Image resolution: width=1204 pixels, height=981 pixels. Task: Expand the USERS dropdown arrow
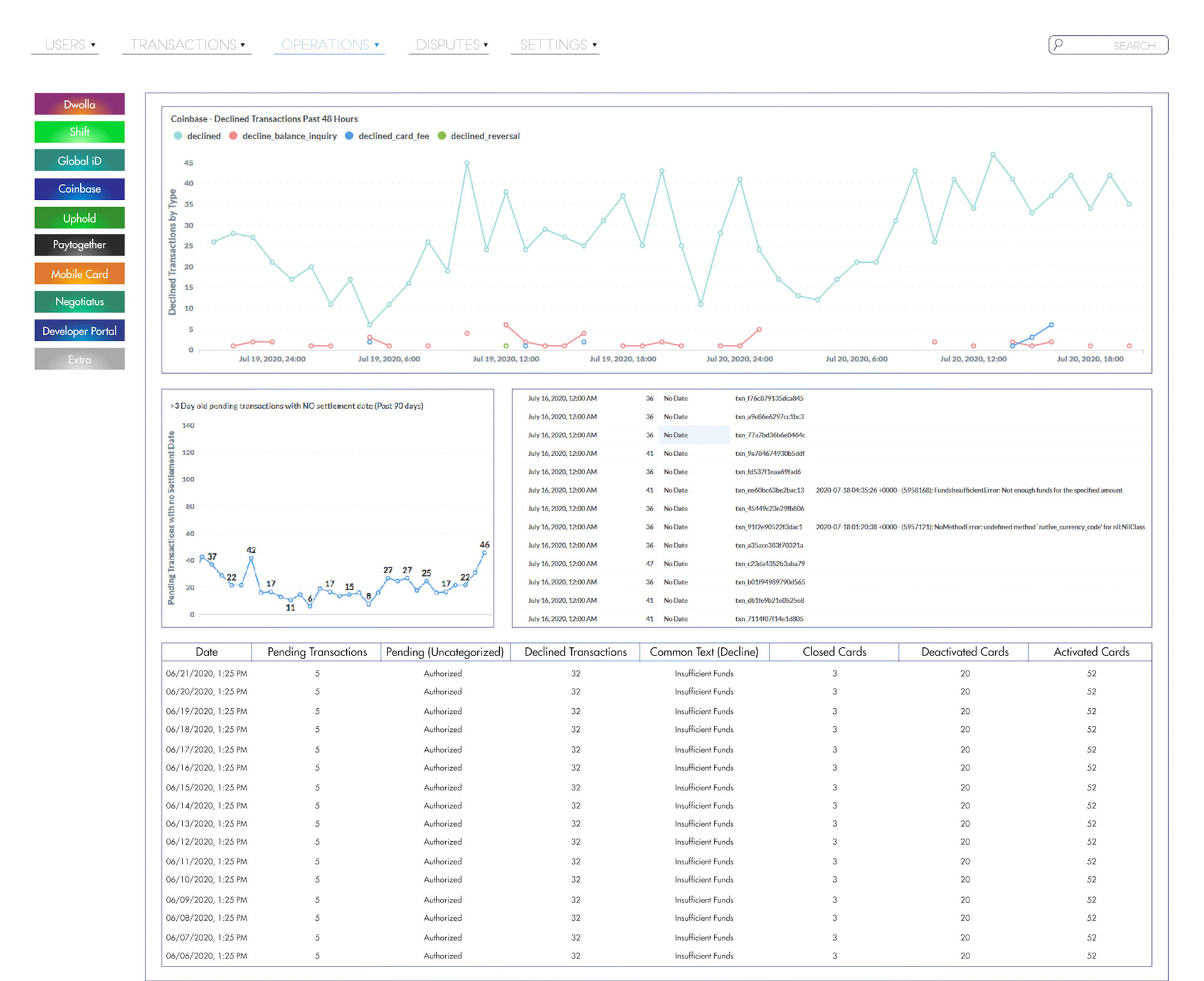point(93,45)
